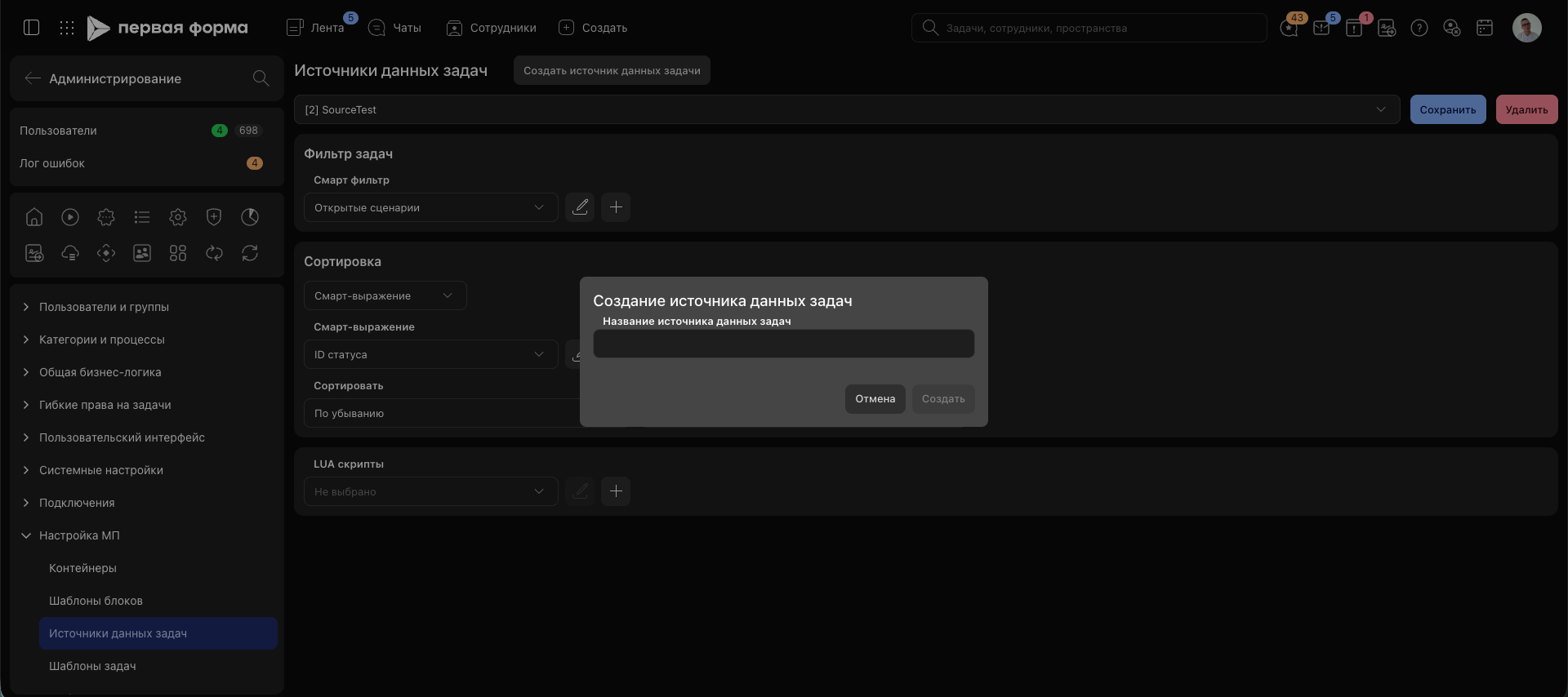Screen dimensions: 1568x697
Task: Open the ID статуса dropdown
Action: pos(431,354)
